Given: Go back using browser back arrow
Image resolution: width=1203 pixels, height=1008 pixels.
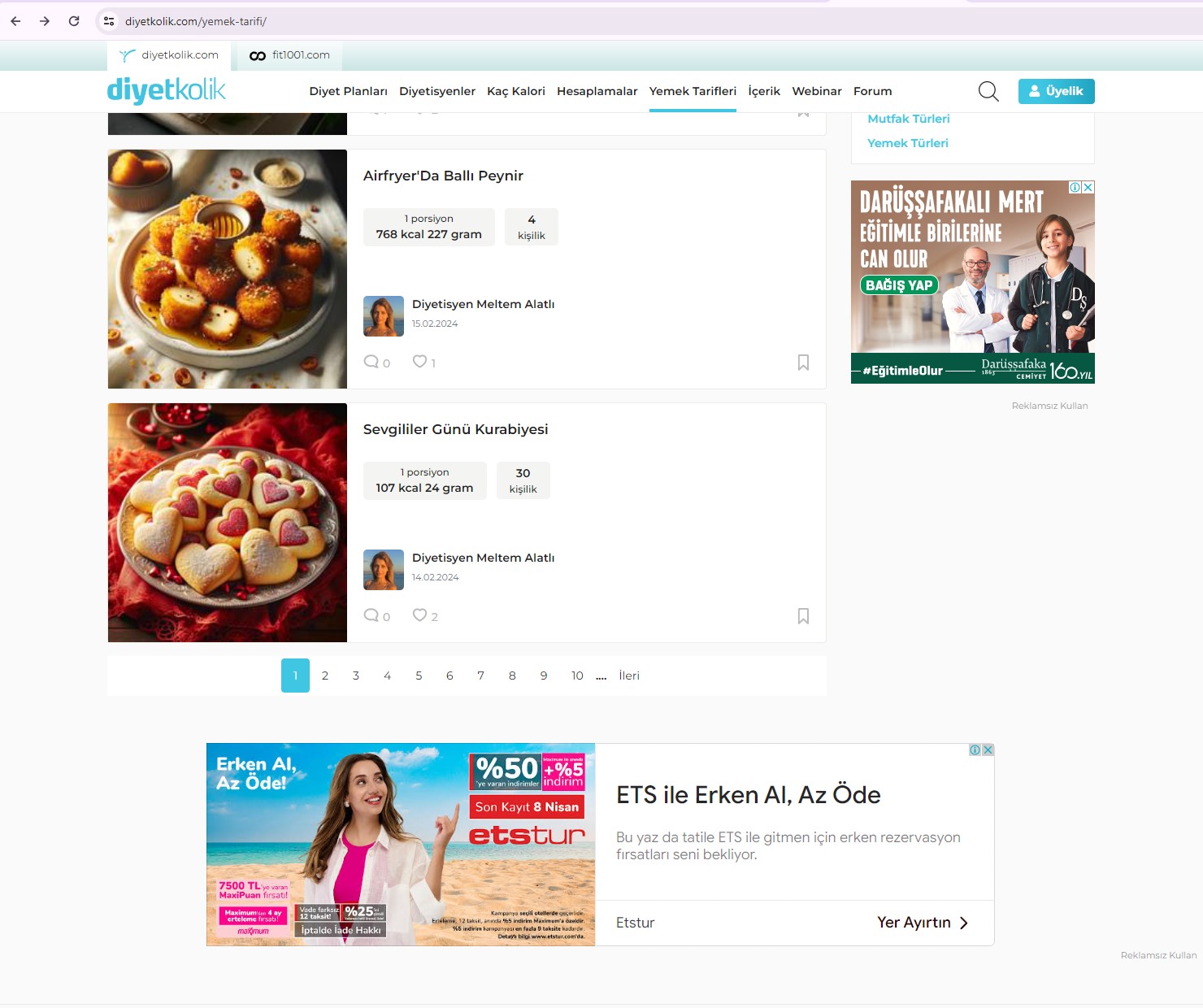Looking at the screenshot, I should [15, 21].
